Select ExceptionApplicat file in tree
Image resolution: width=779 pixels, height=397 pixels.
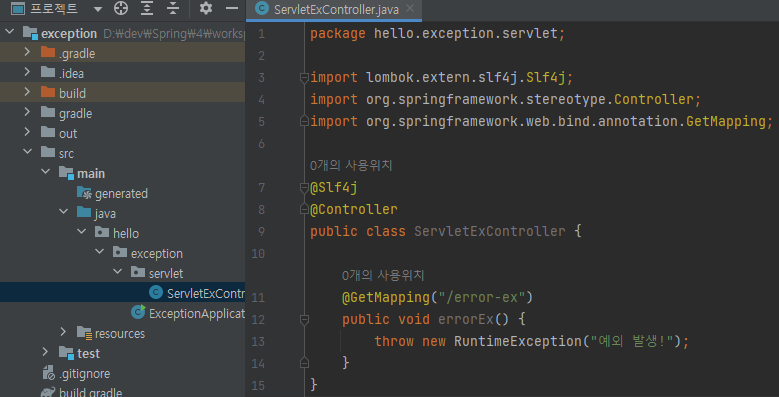tap(197, 314)
